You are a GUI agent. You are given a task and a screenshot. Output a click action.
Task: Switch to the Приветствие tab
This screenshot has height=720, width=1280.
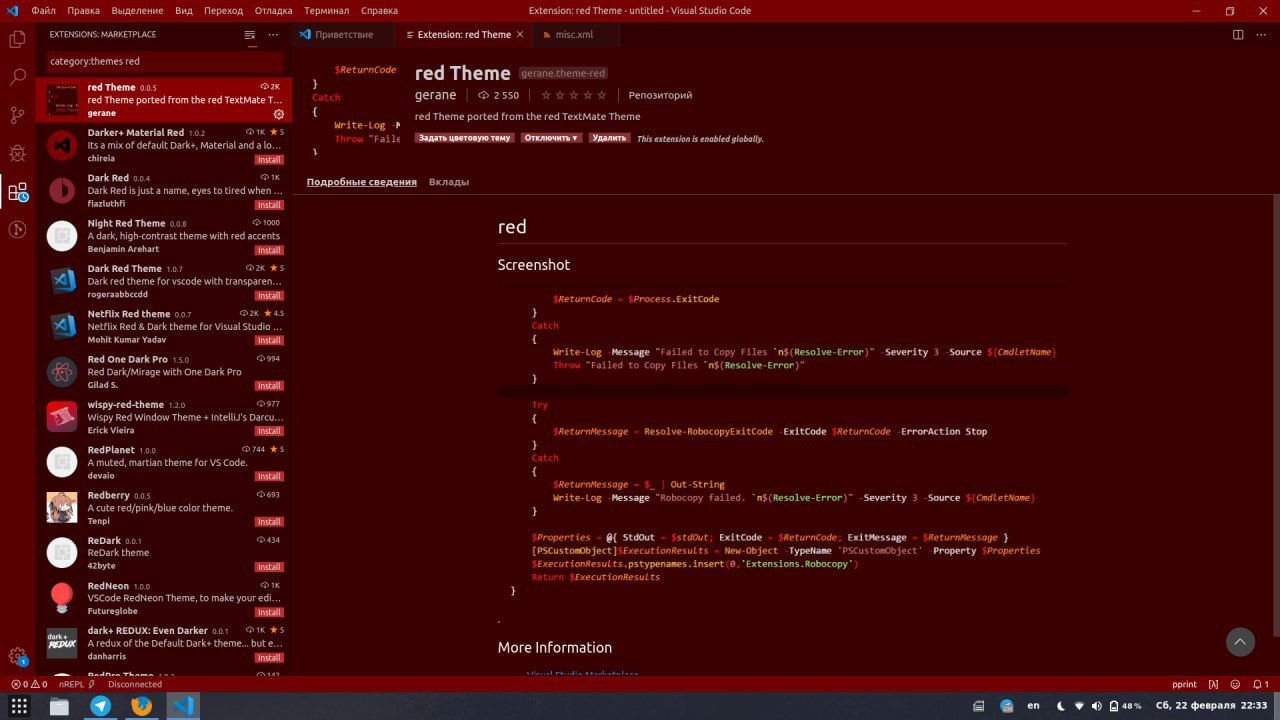(344, 35)
